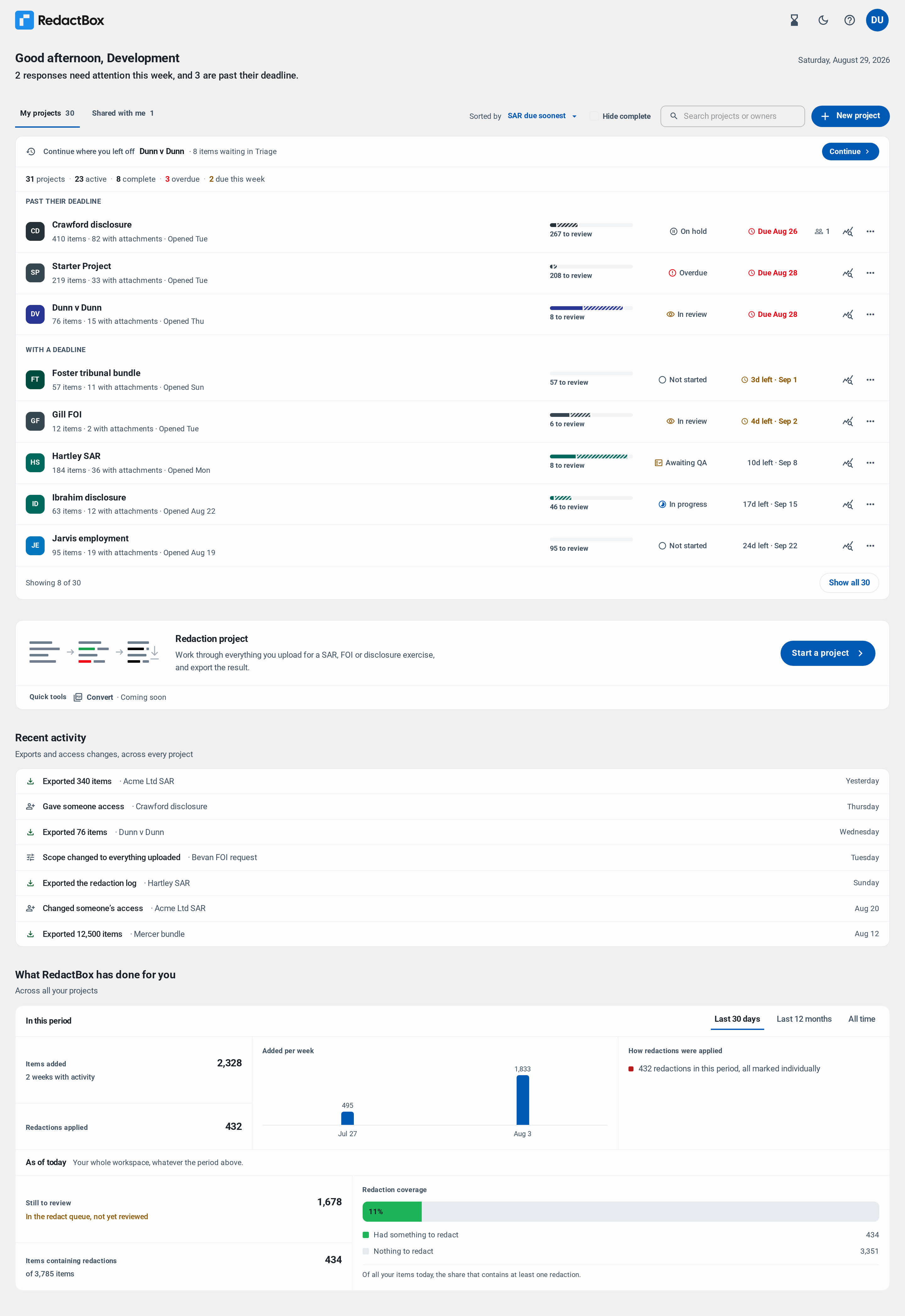
Task: Open insights icon for Hartley SAR
Action: click(847, 463)
